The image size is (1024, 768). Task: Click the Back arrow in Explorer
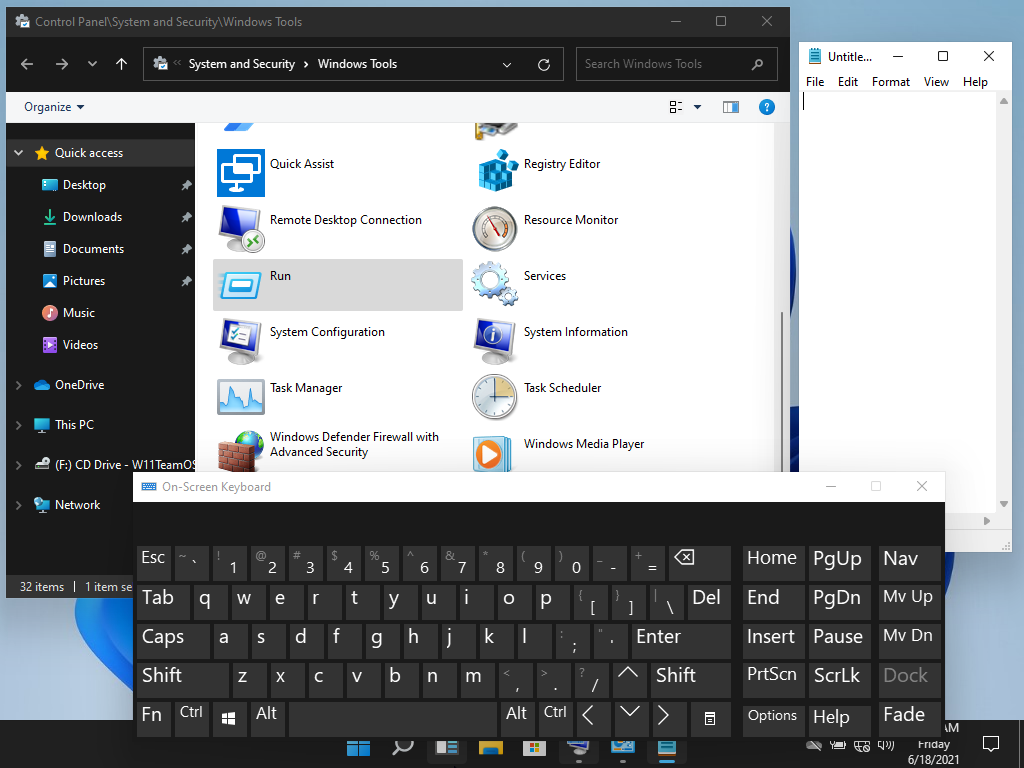click(x=27, y=64)
